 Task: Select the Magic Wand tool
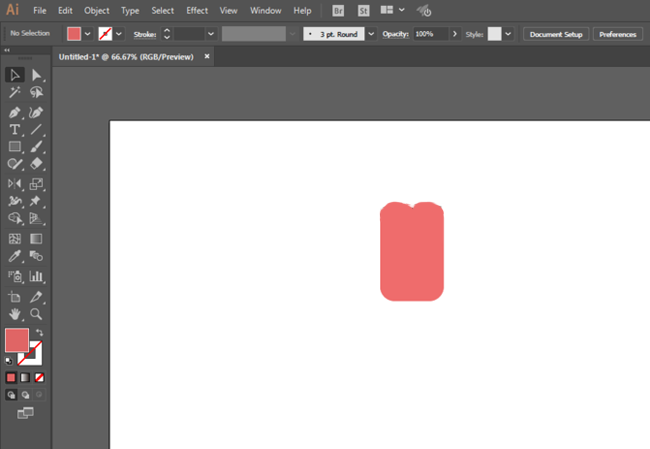tap(15, 92)
